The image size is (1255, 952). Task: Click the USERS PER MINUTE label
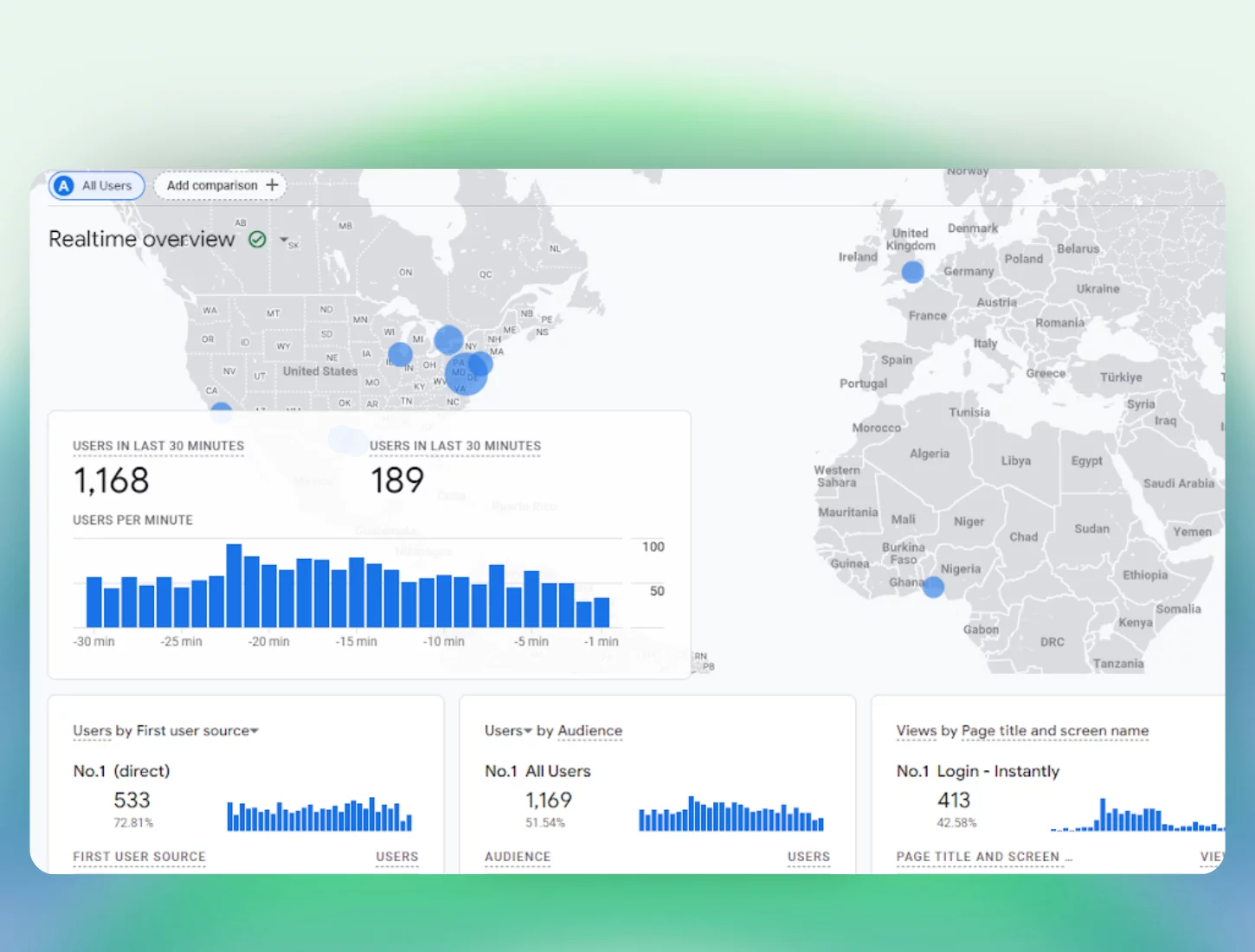coord(132,520)
